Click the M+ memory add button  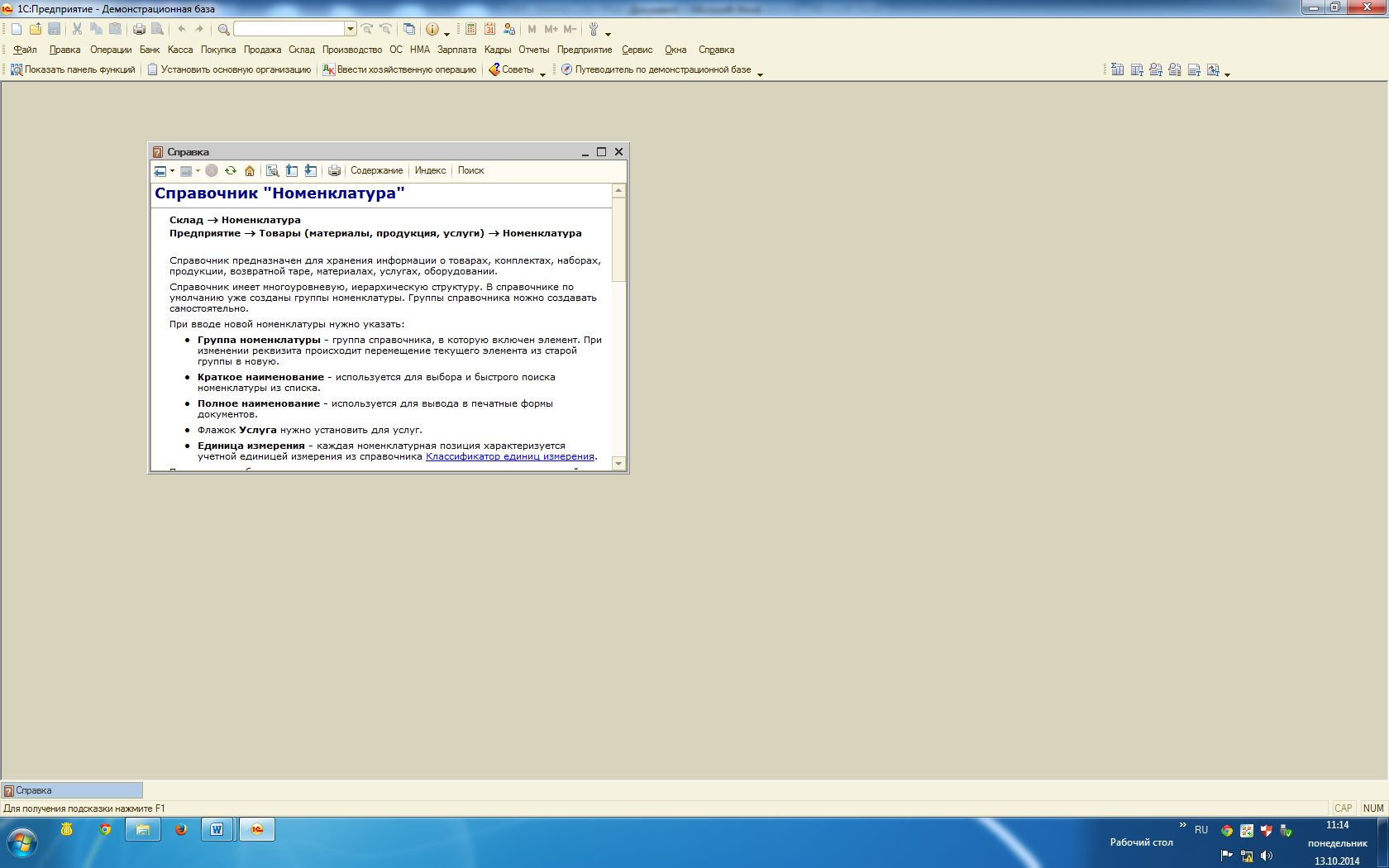[551, 29]
